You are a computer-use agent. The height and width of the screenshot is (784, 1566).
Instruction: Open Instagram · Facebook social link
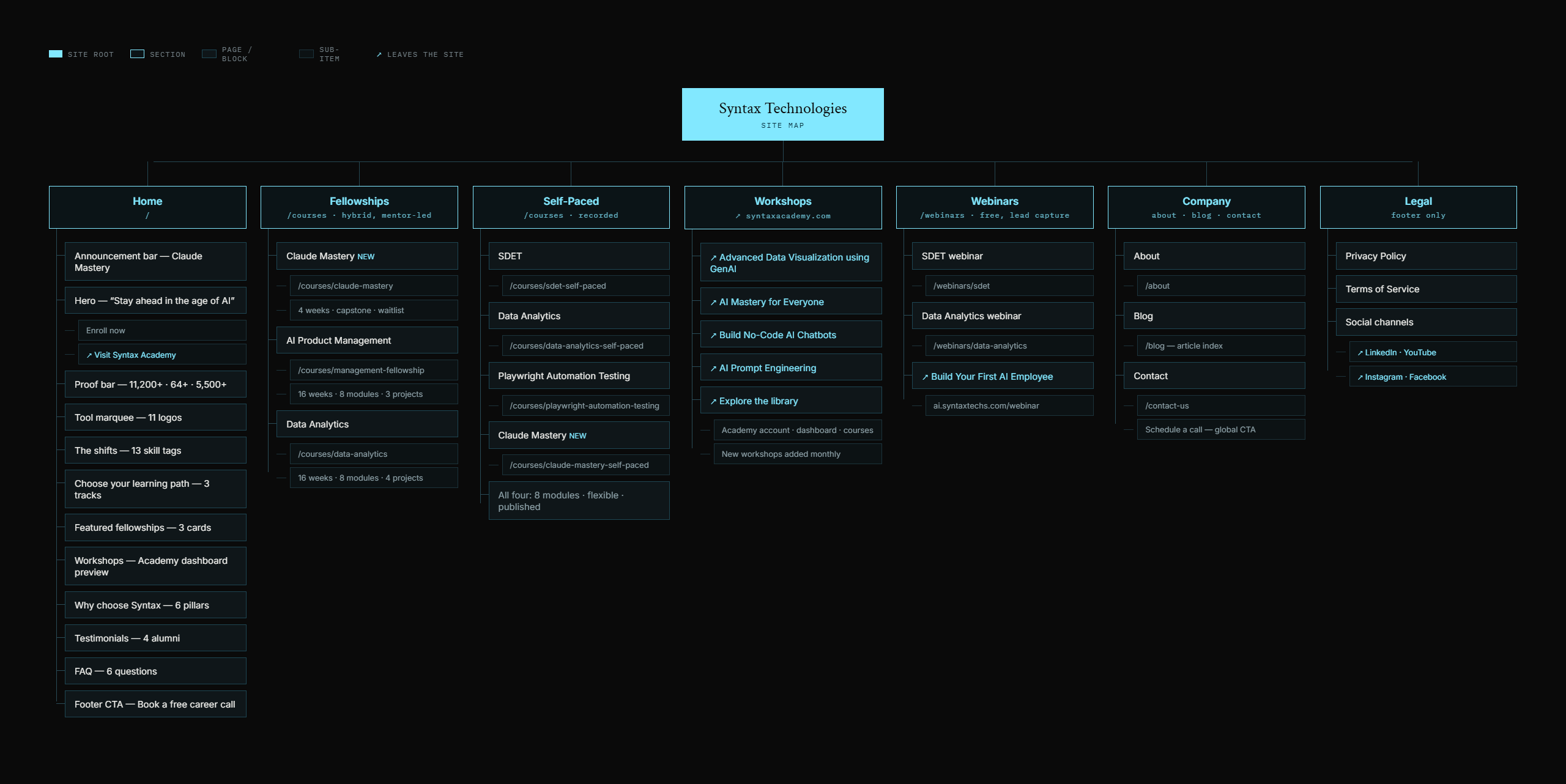1433,377
